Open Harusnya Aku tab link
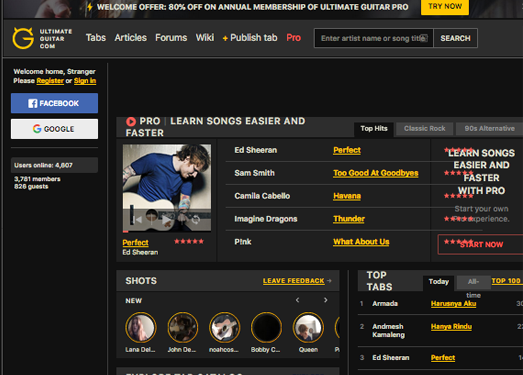The width and height of the screenshot is (523, 375). 453,304
